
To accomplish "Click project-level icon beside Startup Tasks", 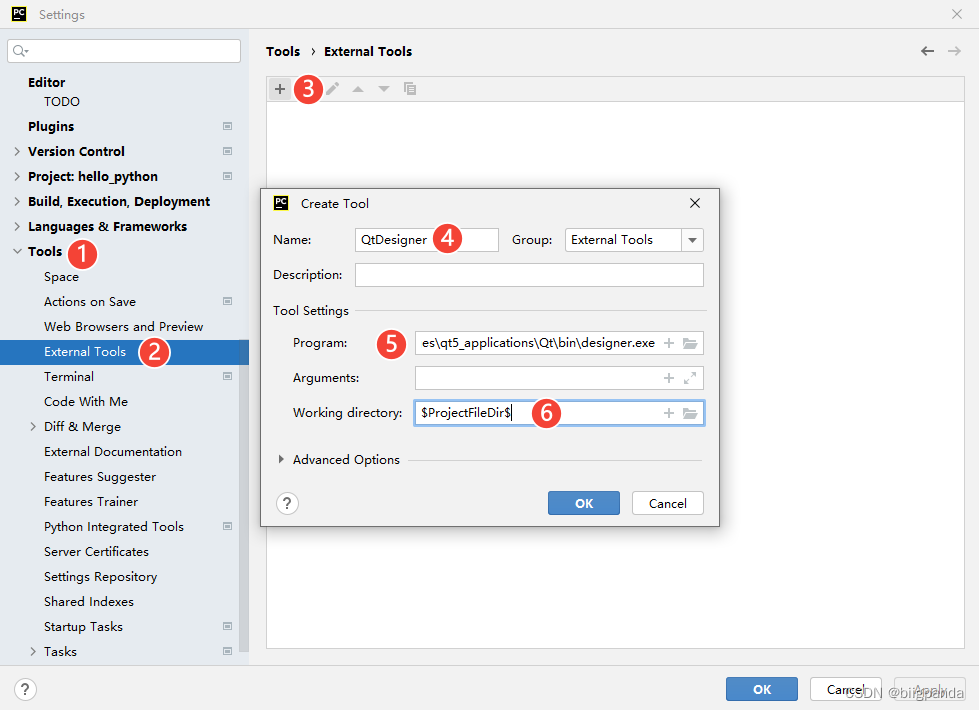I will pos(227,626).
